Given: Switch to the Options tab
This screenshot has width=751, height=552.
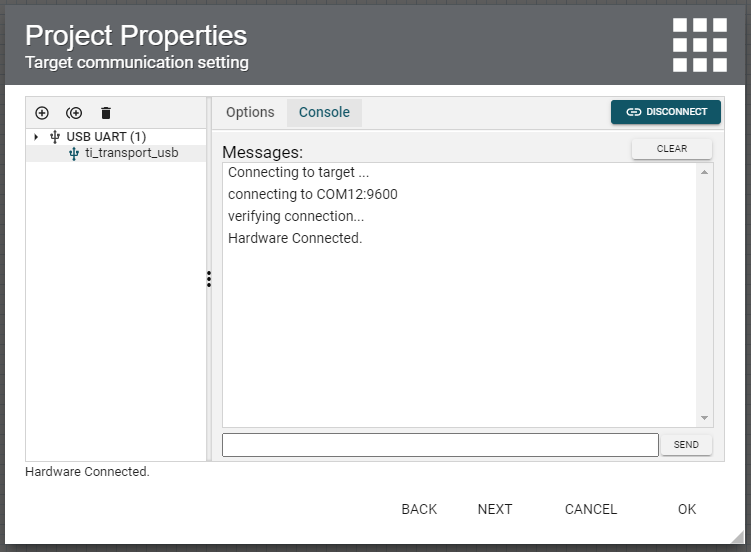Looking at the screenshot, I should coord(250,112).
